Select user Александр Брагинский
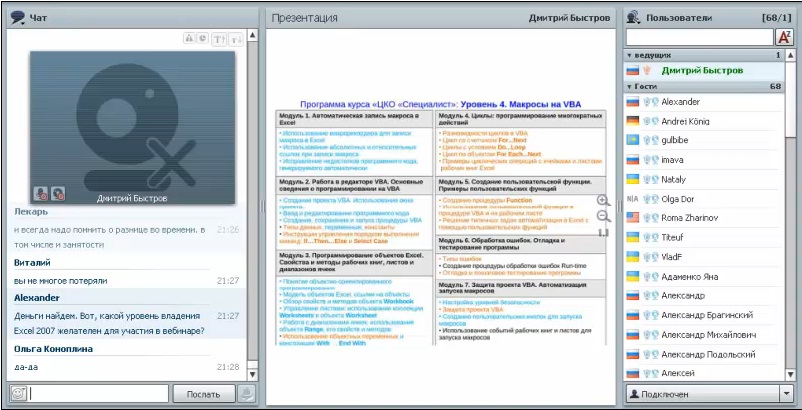Screen dimensions: 802x410 point(704,315)
